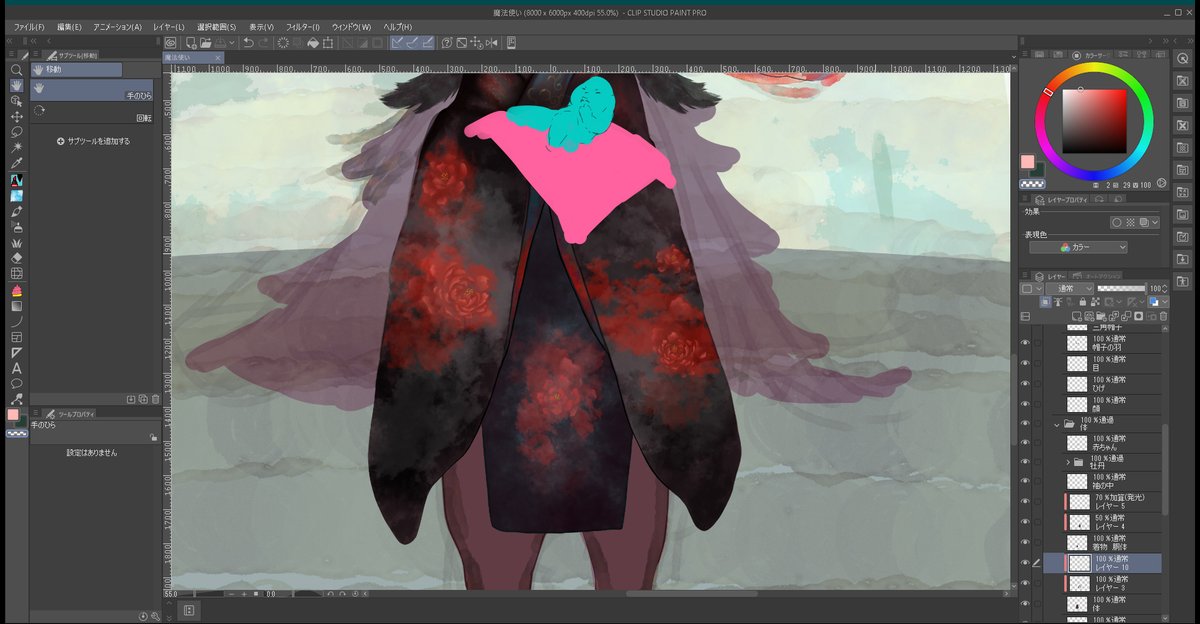Viewport: 1200px width, 624px height.
Task: Select the Lasso selection tool
Action: pyautogui.click(x=16, y=132)
